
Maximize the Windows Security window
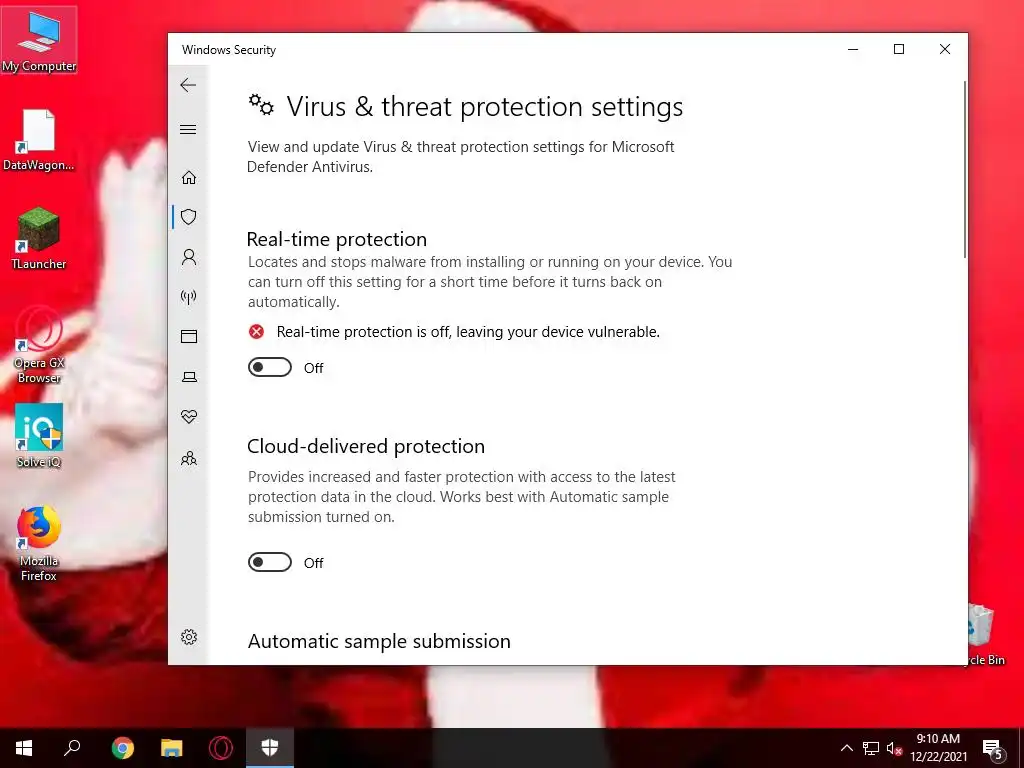[x=899, y=49]
